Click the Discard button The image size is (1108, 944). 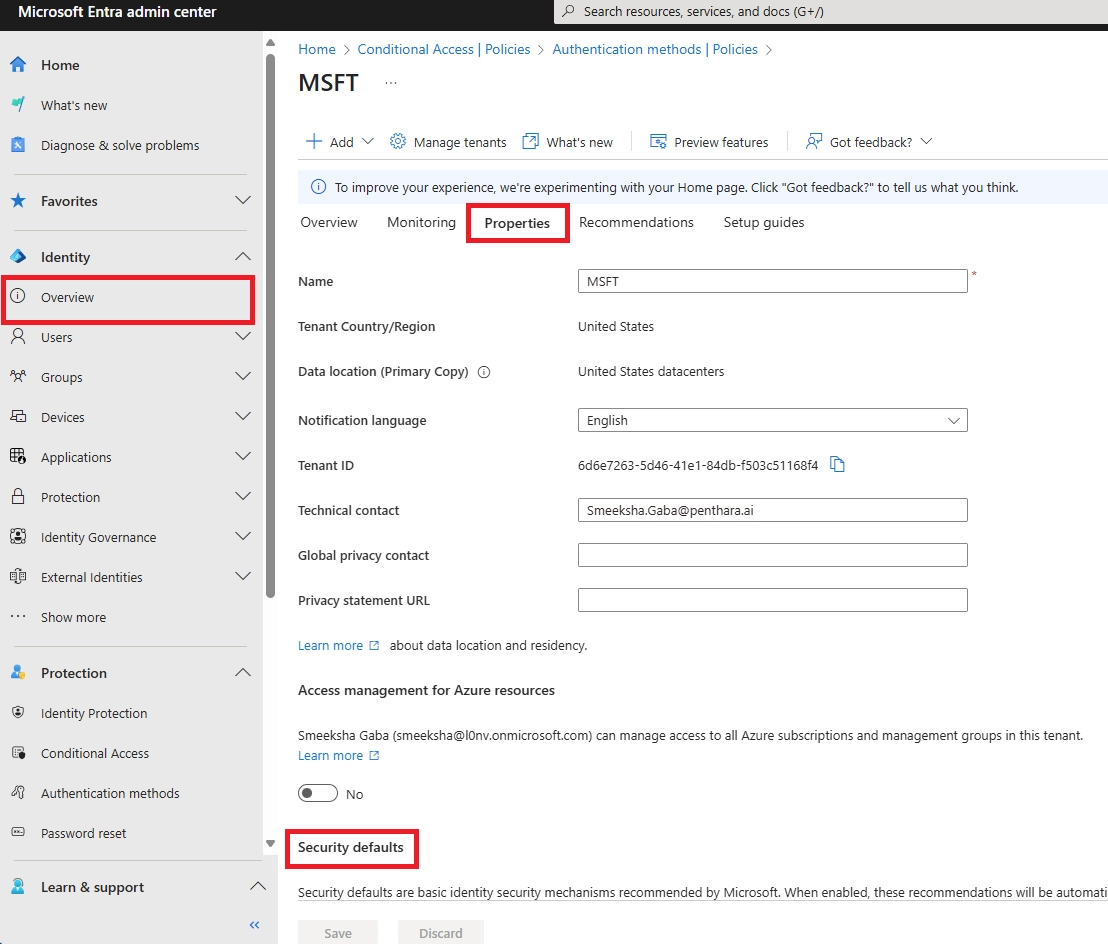click(x=441, y=933)
